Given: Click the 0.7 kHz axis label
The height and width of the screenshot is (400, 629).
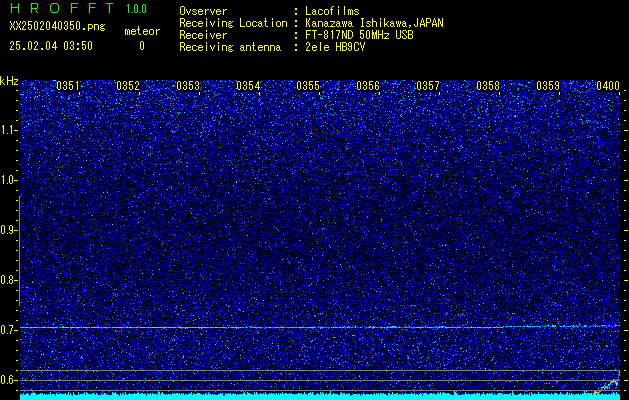Looking at the screenshot, I should [x=9, y=330].
